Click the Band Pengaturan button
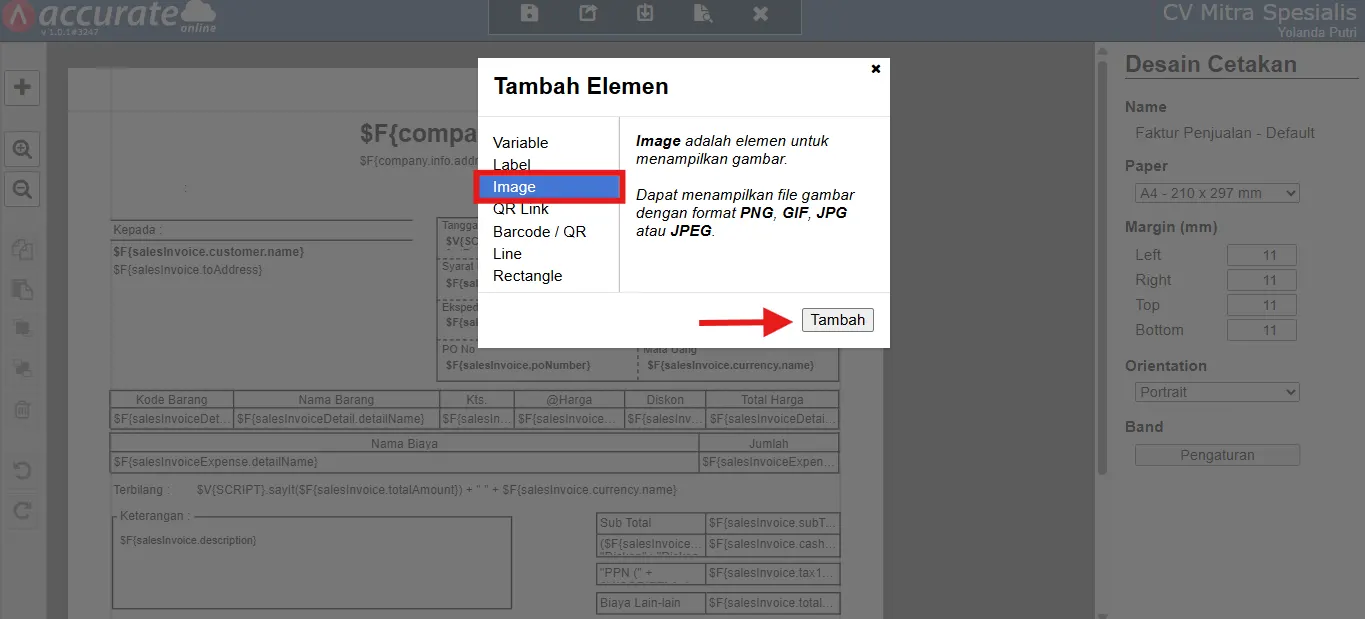 tap(1217, 455)
